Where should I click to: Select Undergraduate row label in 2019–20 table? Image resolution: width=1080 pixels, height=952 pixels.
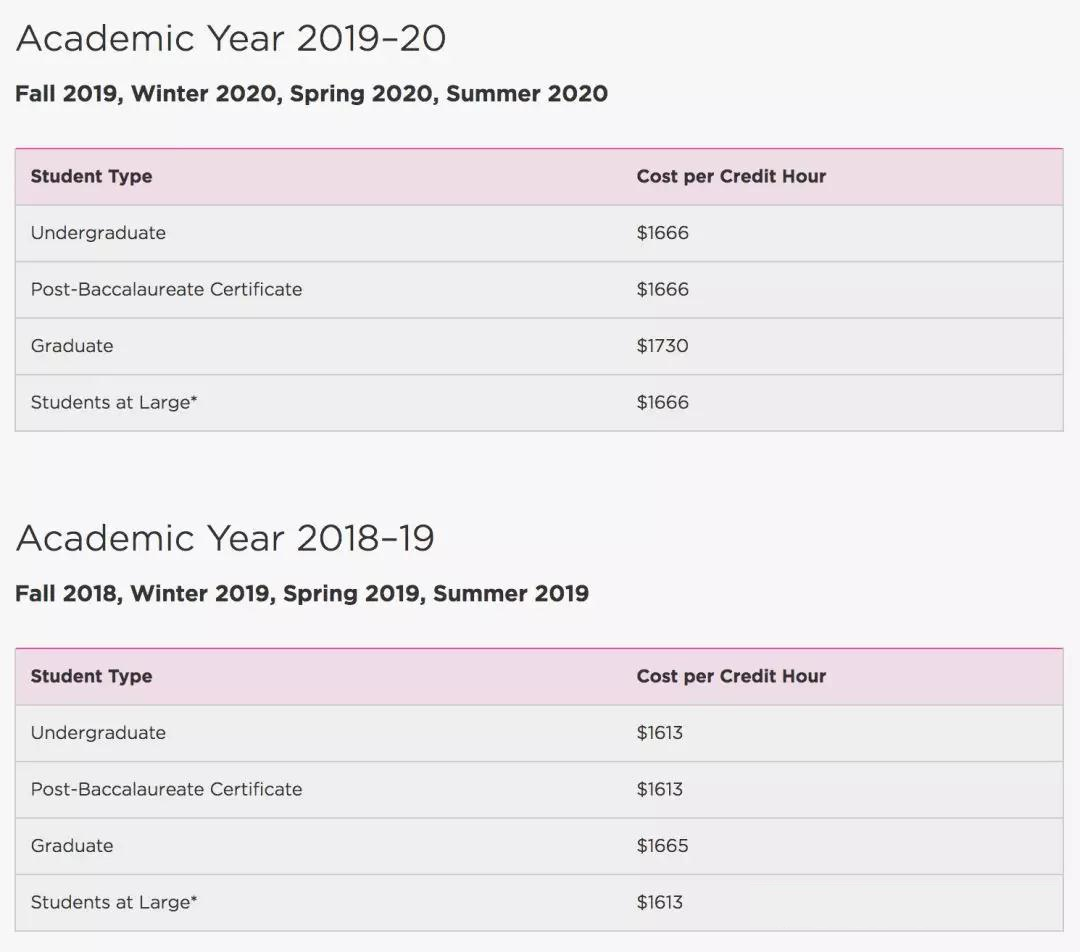(98, 233)
